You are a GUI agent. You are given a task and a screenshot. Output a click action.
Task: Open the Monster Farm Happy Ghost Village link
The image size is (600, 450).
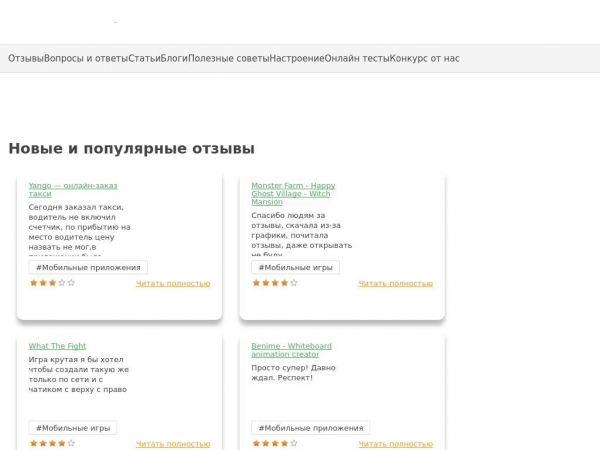tap(293, 194)
